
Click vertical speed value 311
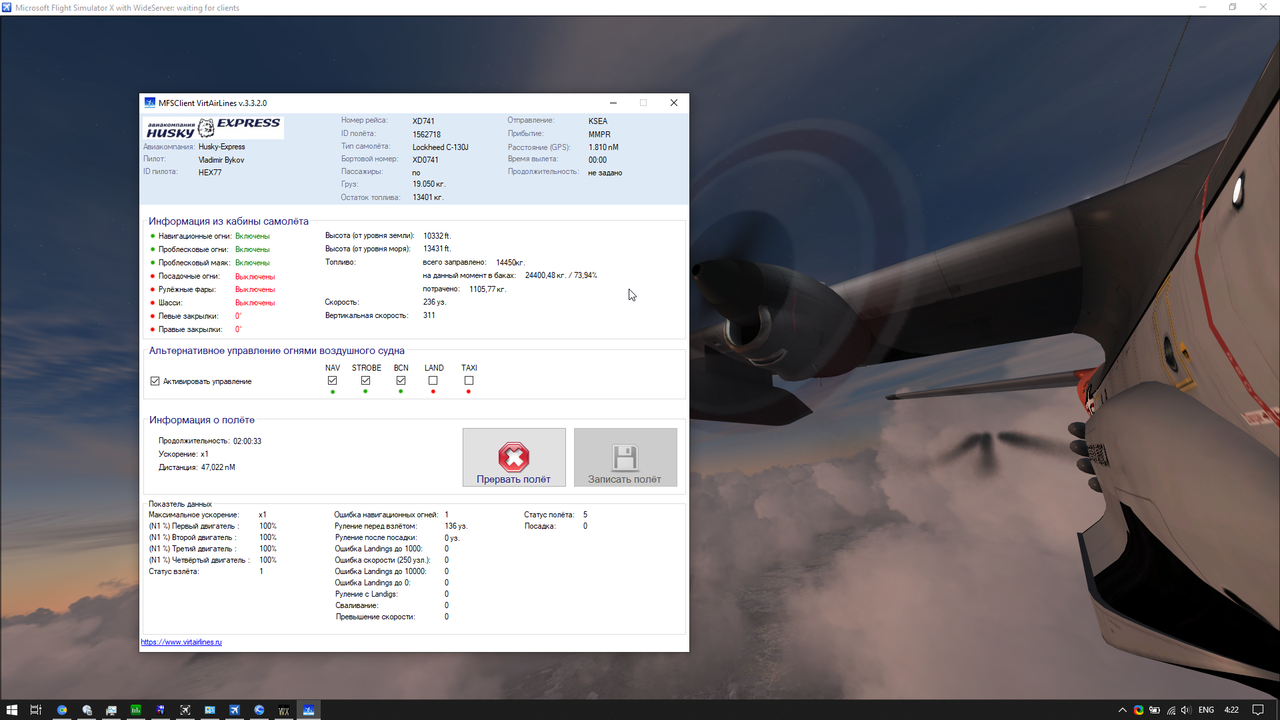(429, 315)
